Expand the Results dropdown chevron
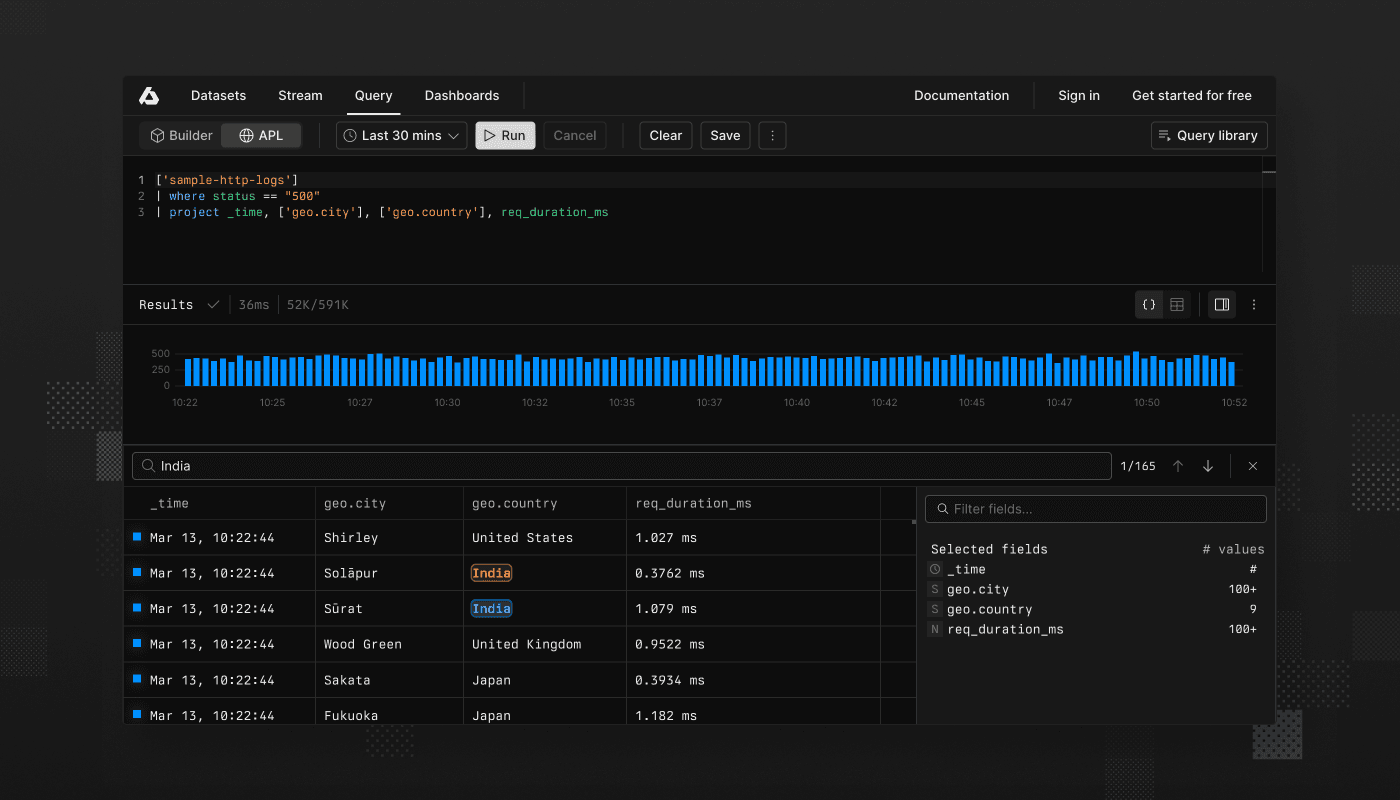1400x800 pixels. click(212, 304)
